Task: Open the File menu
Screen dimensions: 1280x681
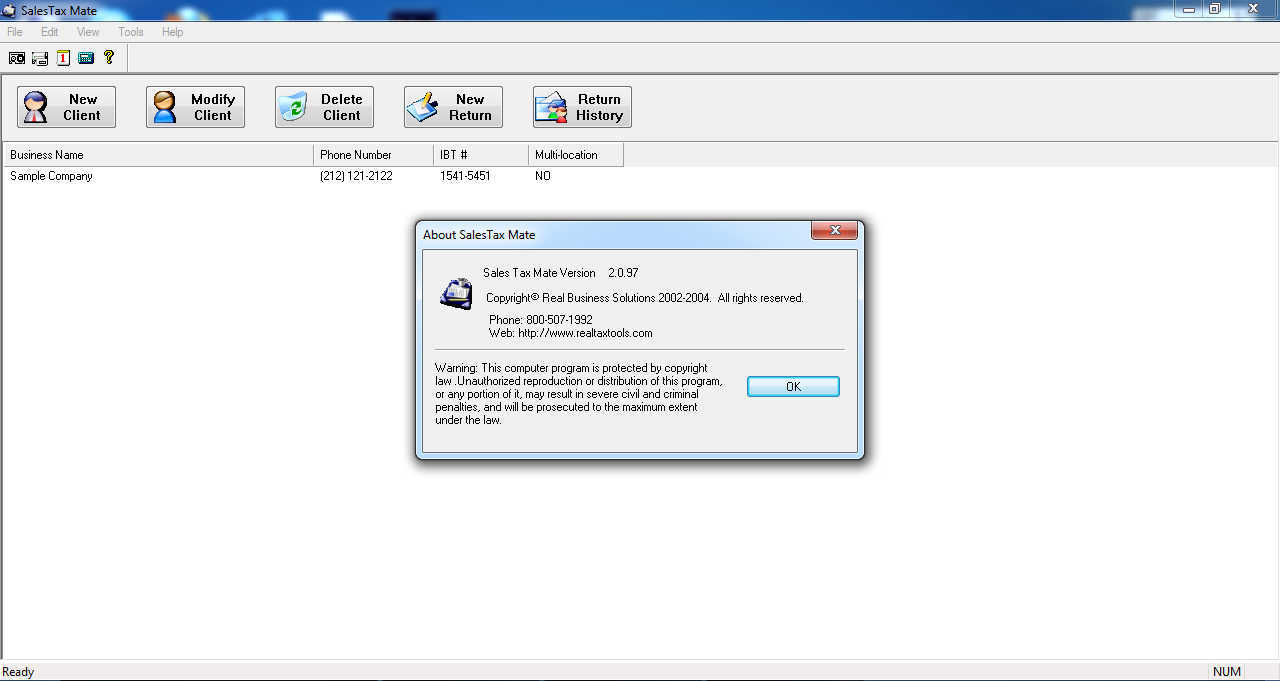Action: 14,31
